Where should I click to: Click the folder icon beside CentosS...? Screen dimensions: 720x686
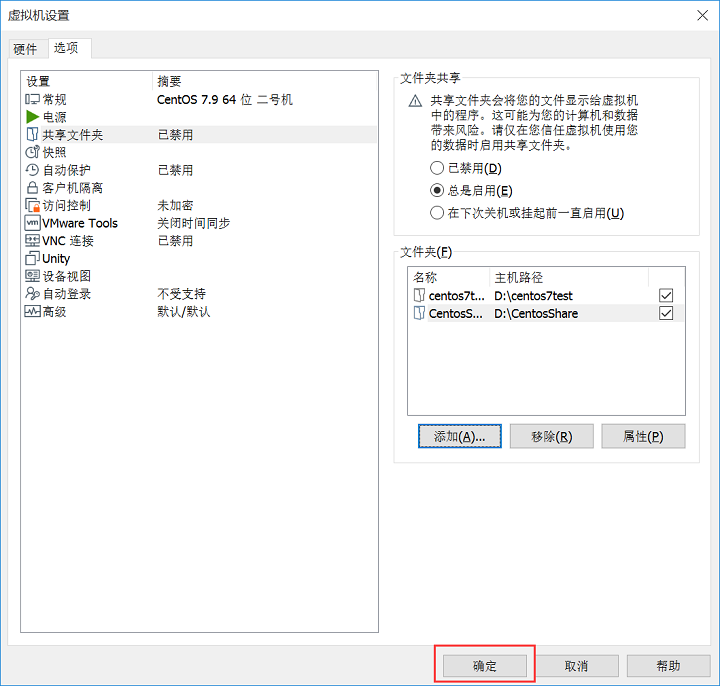coord(419,313)
